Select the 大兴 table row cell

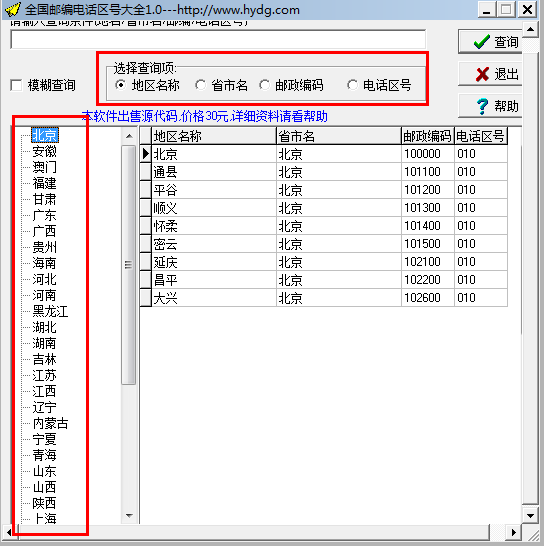coord(214,298)
